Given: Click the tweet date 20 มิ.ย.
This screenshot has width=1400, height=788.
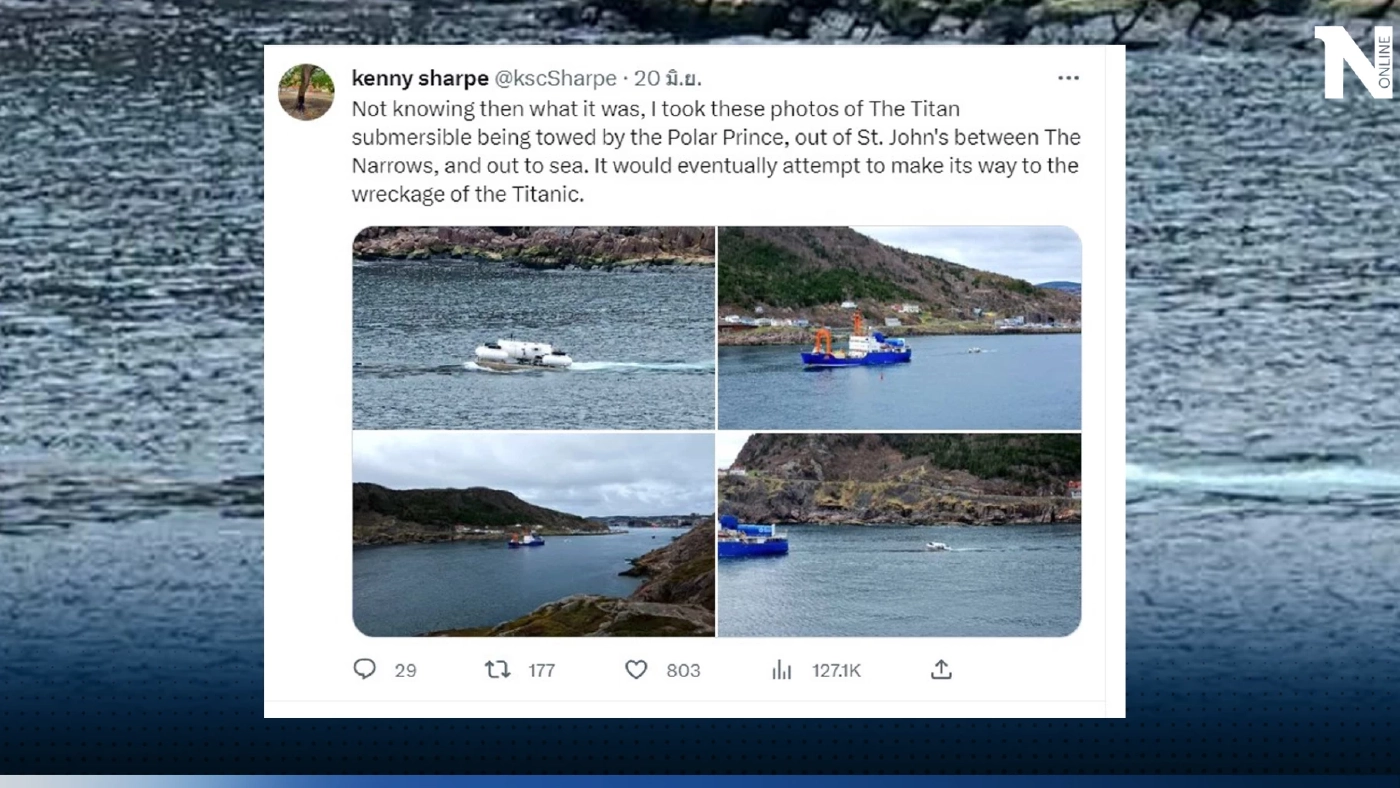Looking at the screenshot, I should coord(668,78).
